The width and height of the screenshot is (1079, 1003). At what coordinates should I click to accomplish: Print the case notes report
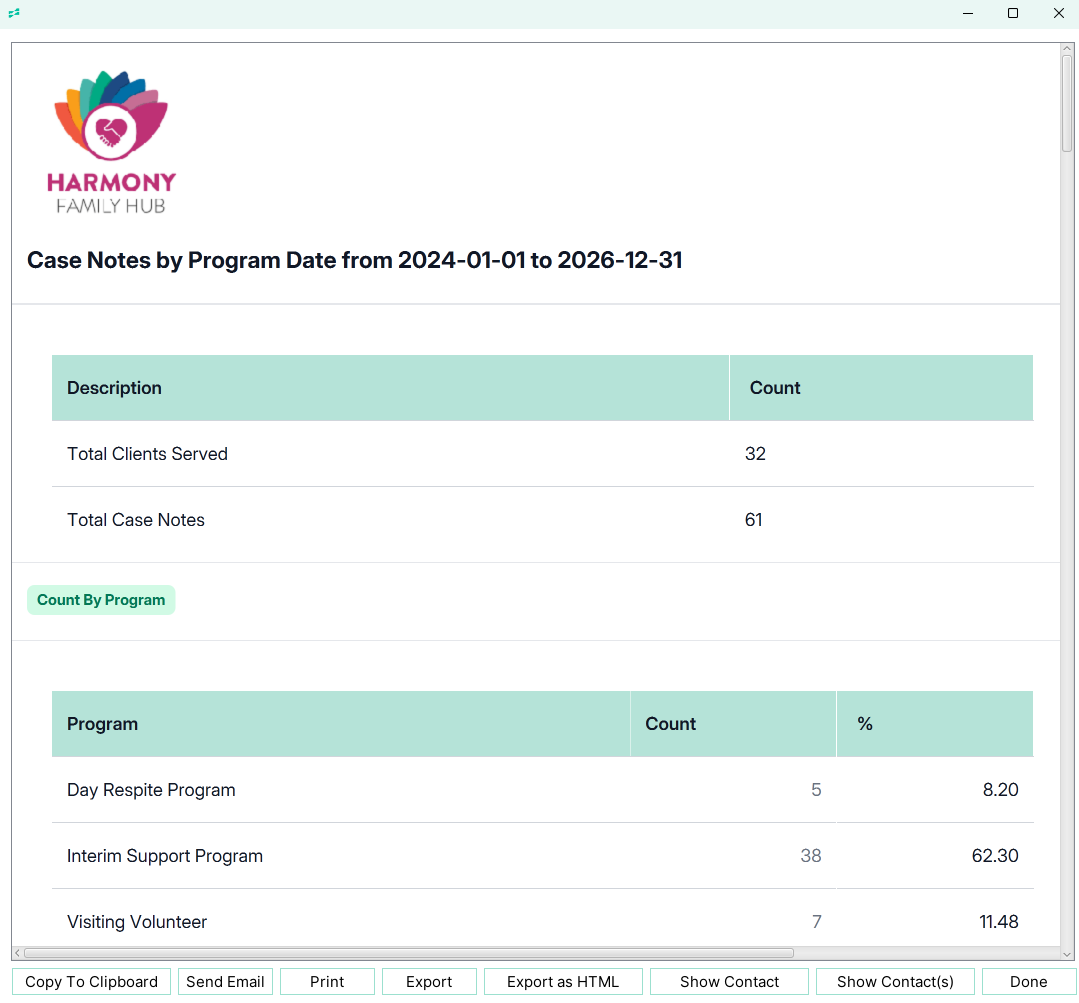(327, 981)
